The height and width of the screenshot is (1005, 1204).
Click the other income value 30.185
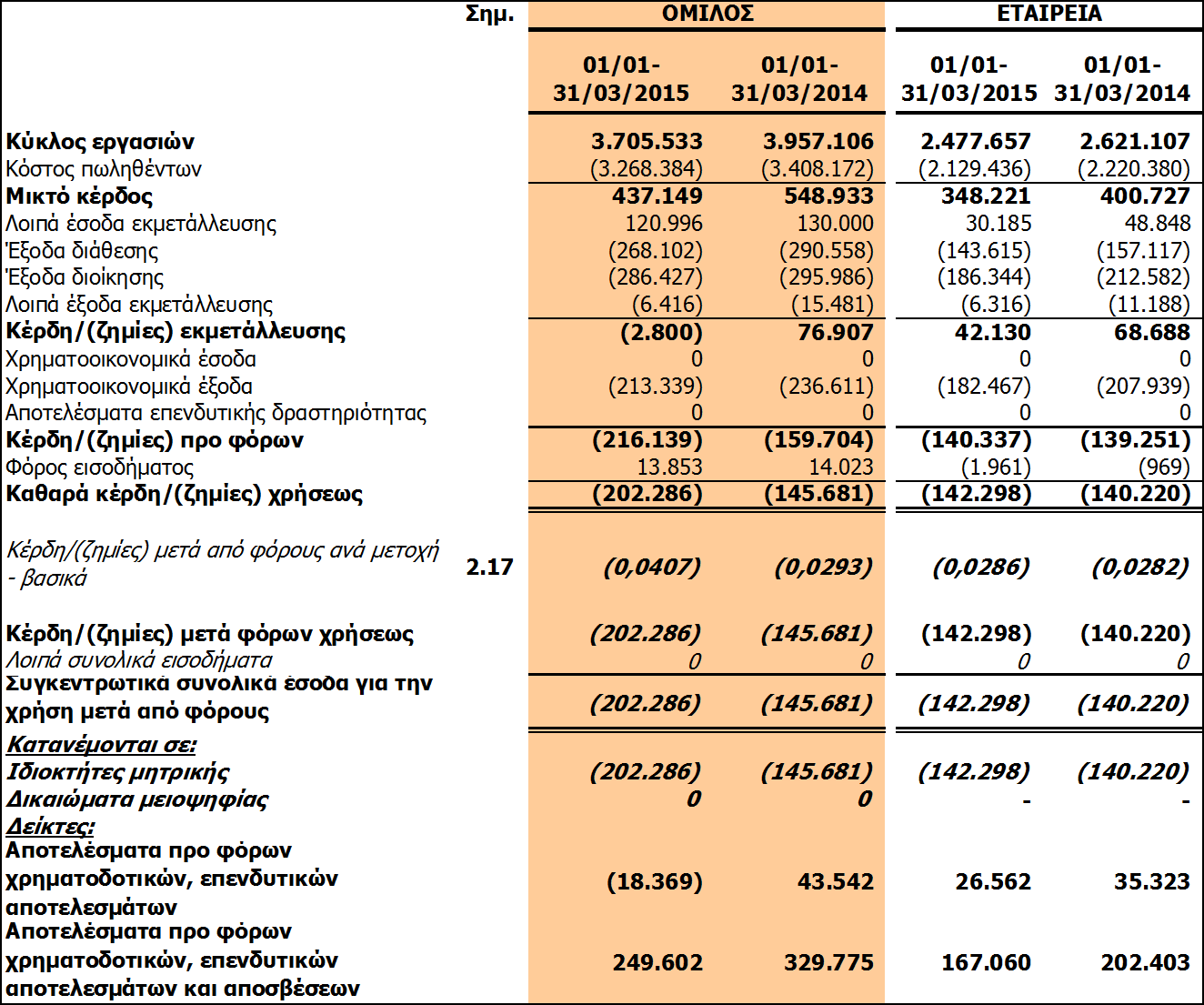998,224
